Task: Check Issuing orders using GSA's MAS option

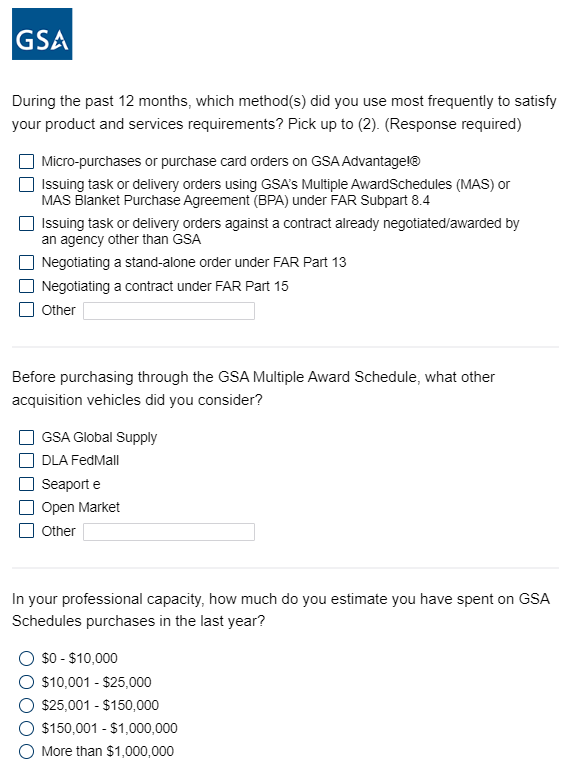Action: tap(26, 184)
